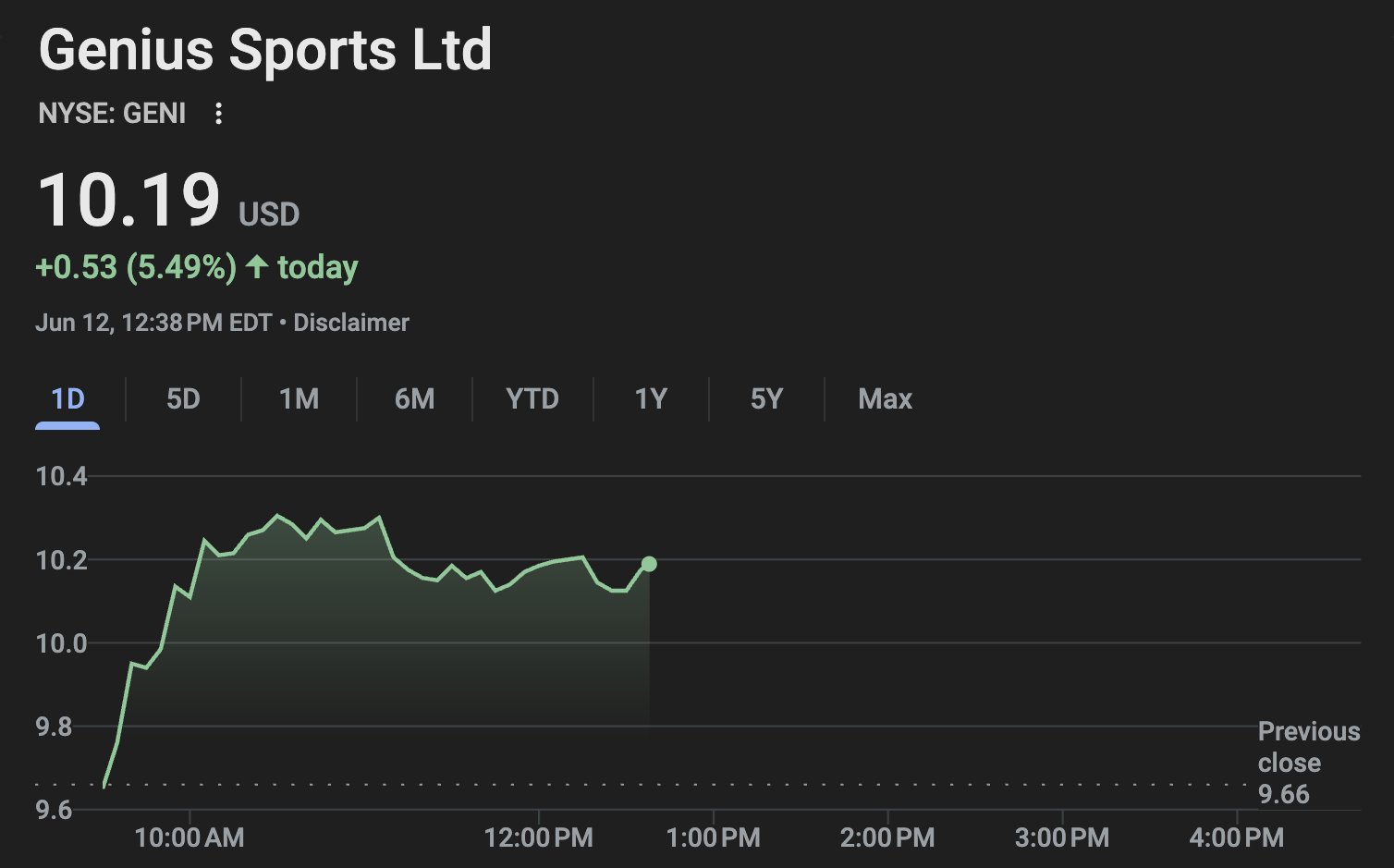Image resolution: width=1394 pixels, height=868 pixels.
Task: Open the 5Y chart range
Action: point(766,399)
